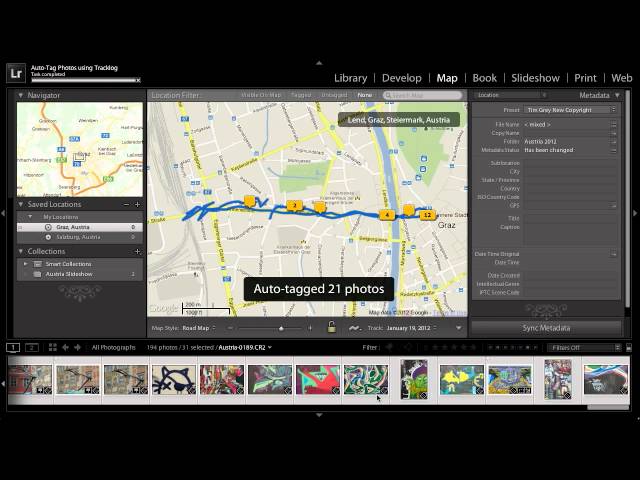The height and width of the screenshot is (480, 640).
Task: Open second window display 2
Action: pos(32,347)
